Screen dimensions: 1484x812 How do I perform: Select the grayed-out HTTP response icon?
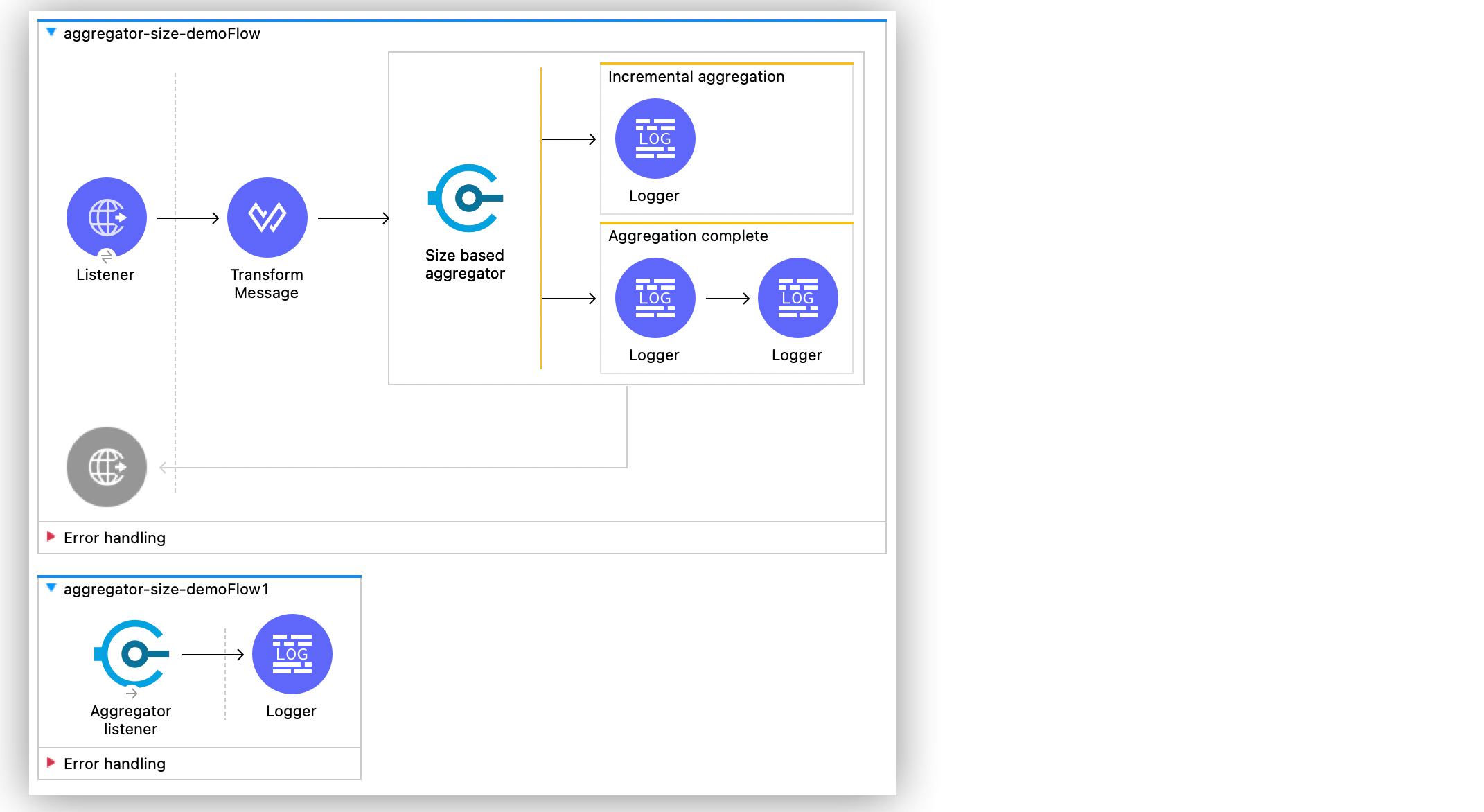click(106, 467)
